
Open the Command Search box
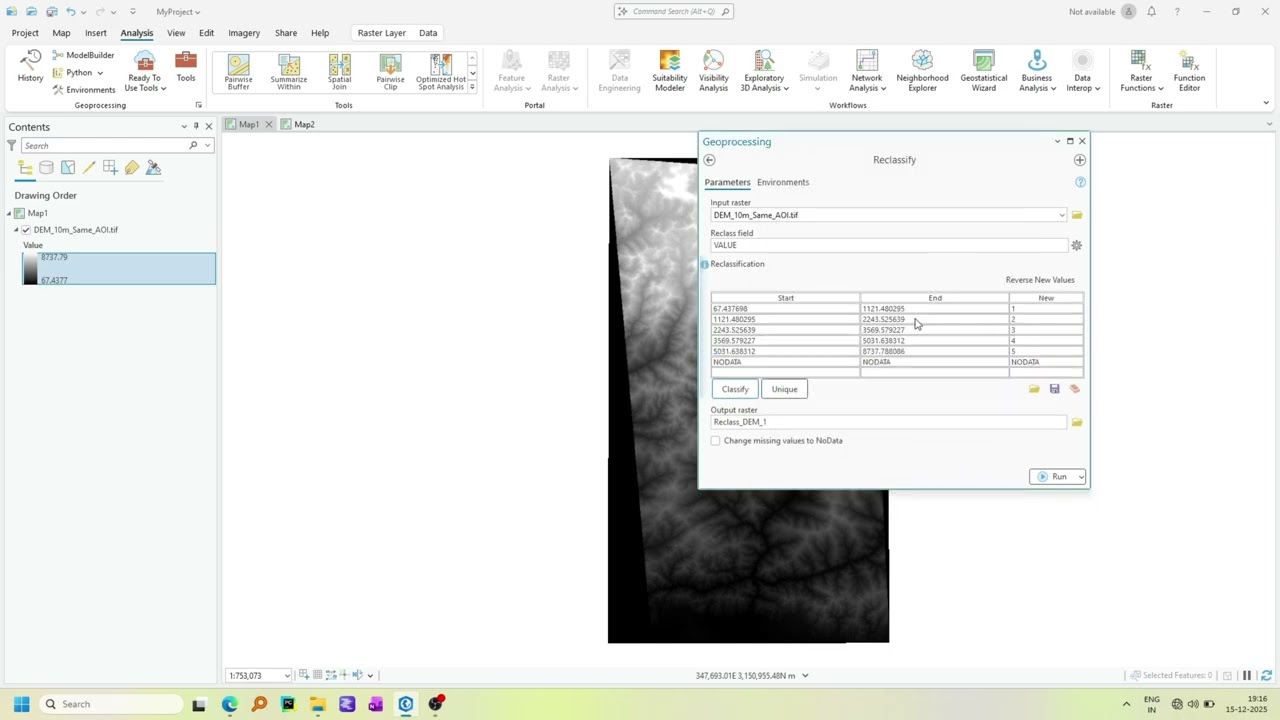click(x=674, y=12)
